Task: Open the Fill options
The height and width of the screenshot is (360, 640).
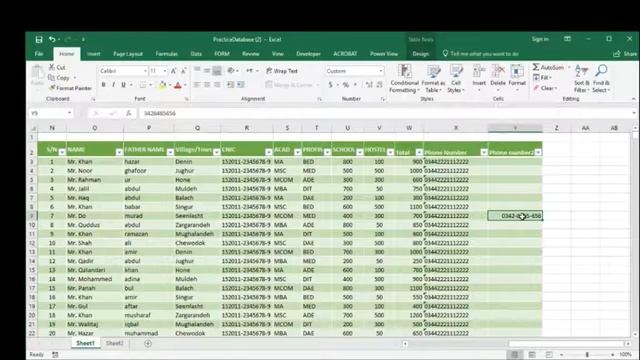Action: click(542, 78)
